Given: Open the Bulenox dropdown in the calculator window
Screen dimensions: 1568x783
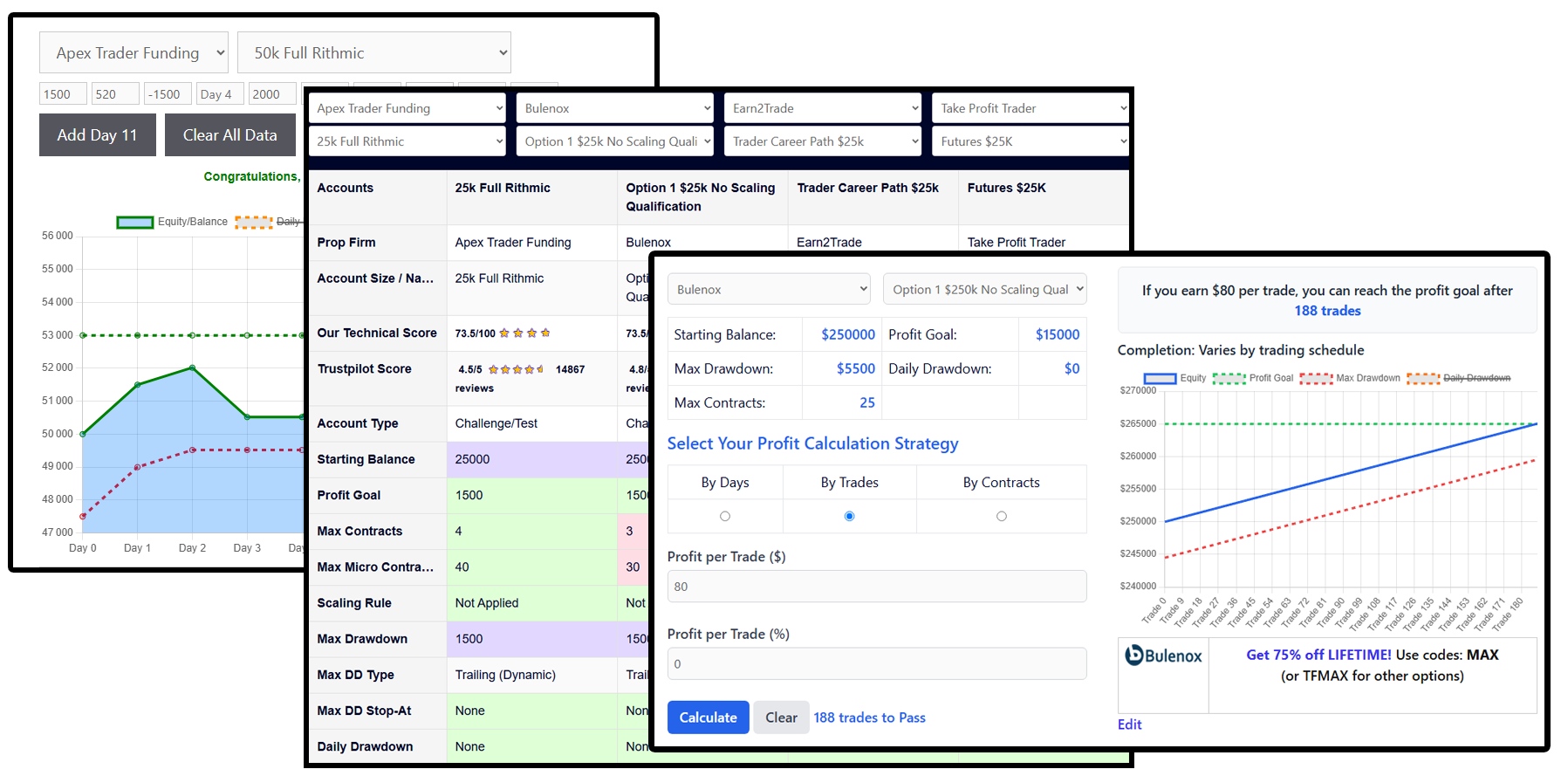Looking at the screenshot, I should point(769,289).
